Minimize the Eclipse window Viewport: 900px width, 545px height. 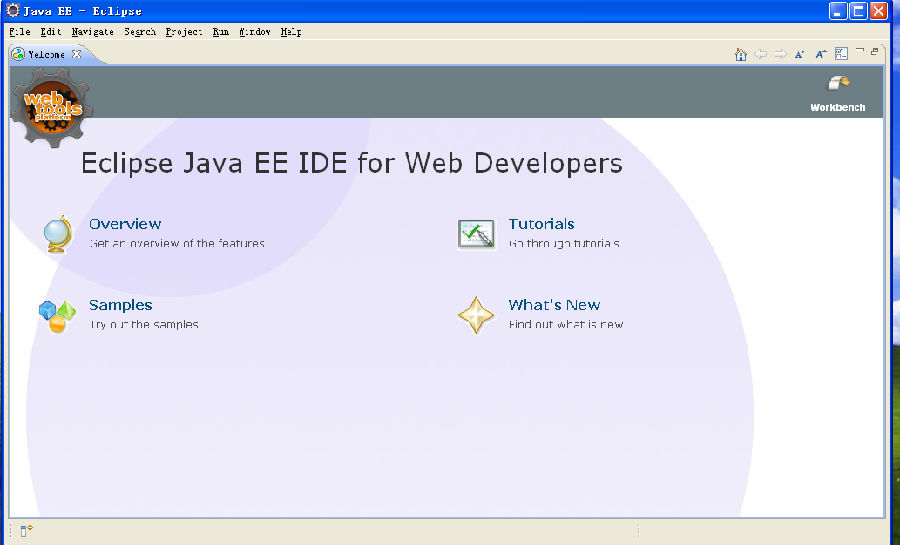[838, 11]
